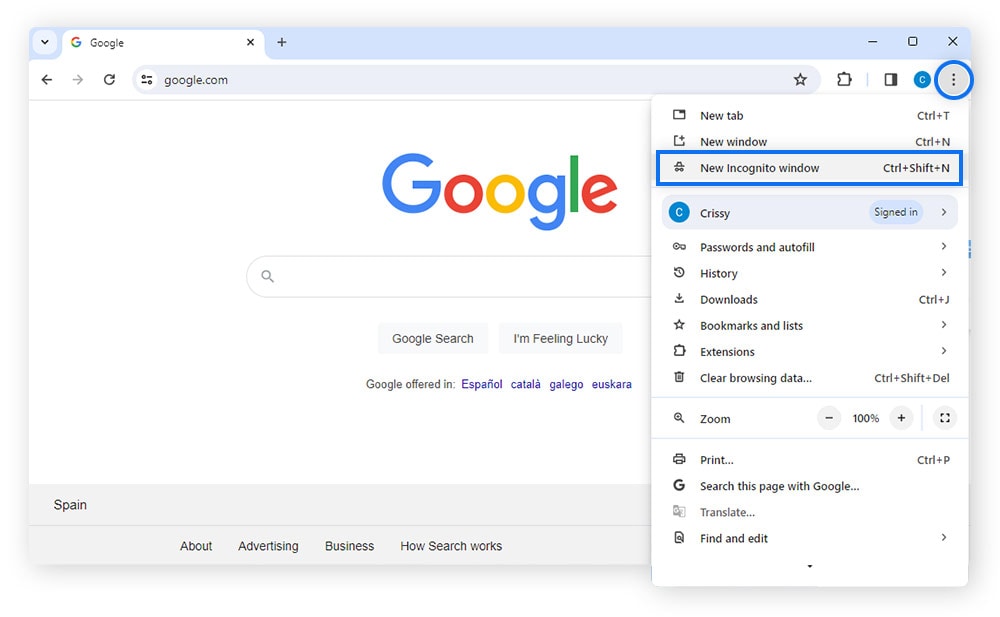Click the Google favicon on the tab
1000x617 pixels.
[76, 42]
